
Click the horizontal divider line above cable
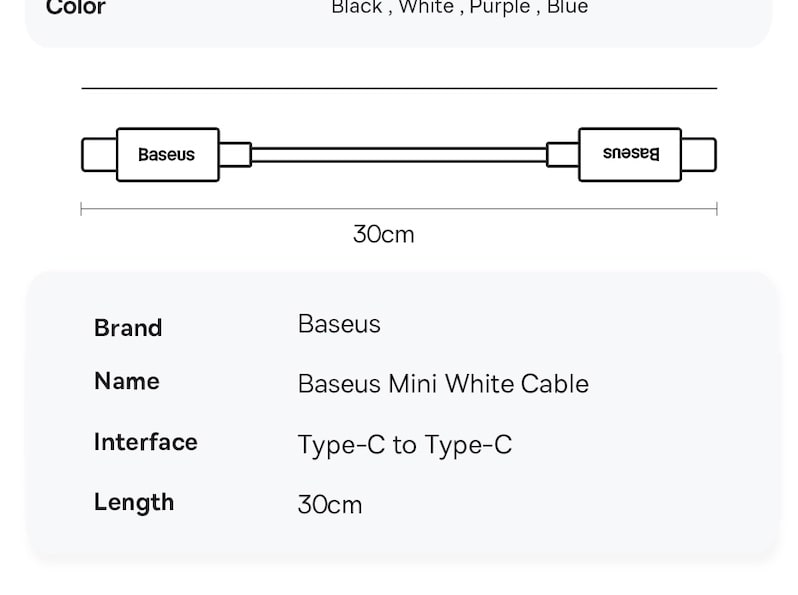click(399, 89)
